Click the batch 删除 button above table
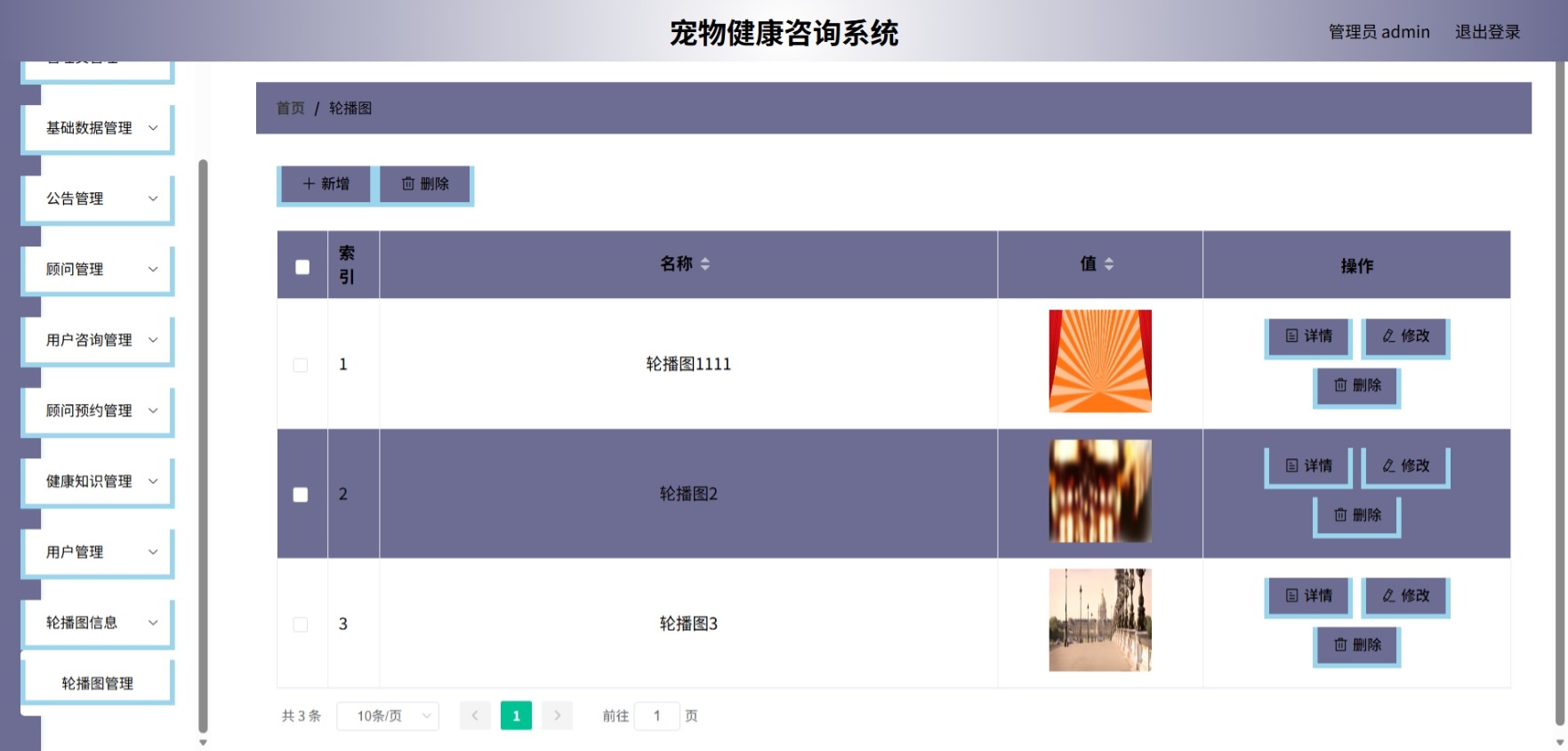Image resolution: width=1568 pixels, height=751 pixels. [x=425, y=184]
